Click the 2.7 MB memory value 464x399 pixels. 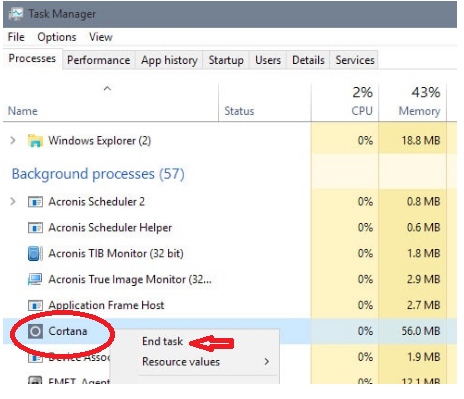[x=423, y=305]
